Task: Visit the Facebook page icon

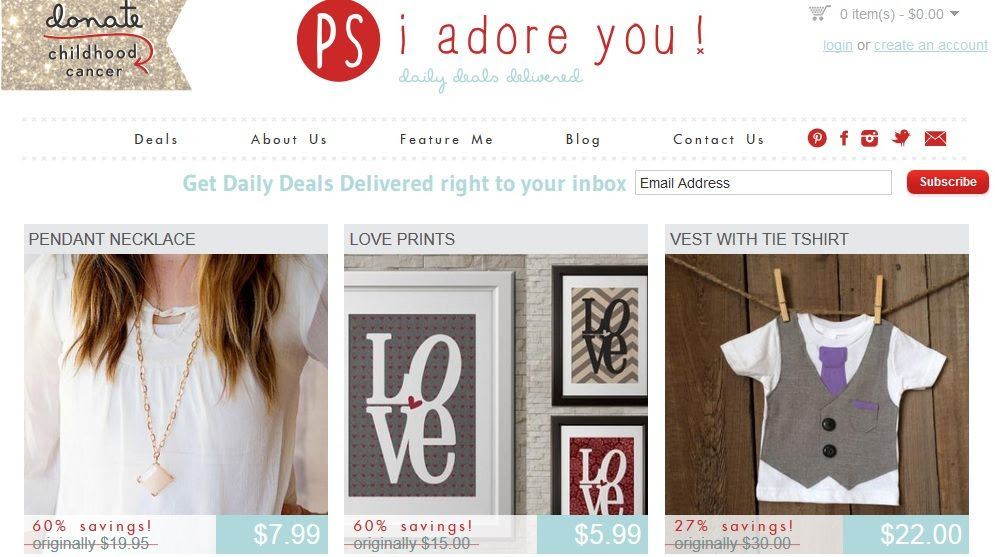Action: [844, 138]
